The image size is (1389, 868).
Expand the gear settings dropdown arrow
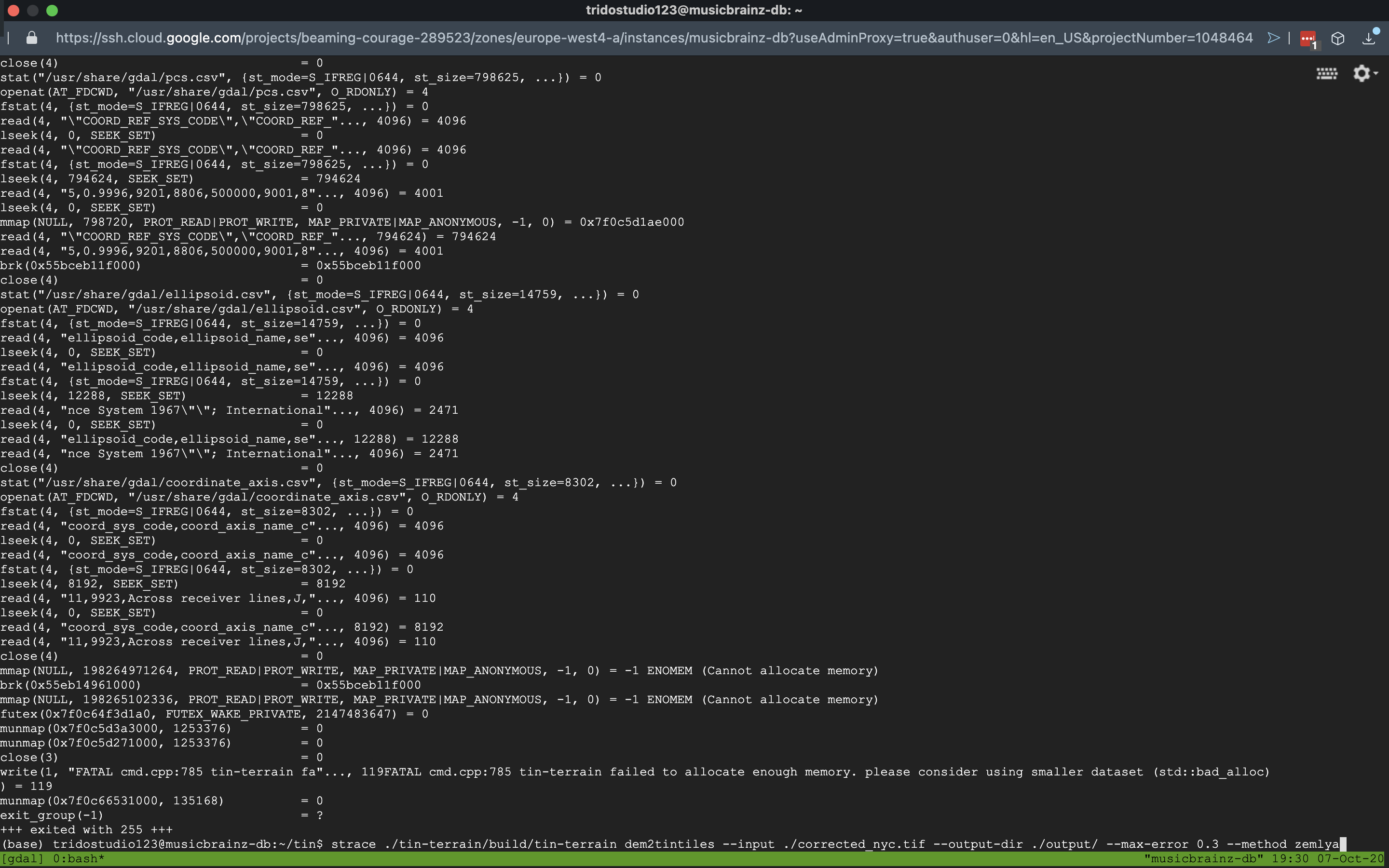click(x=1376, y=73)
